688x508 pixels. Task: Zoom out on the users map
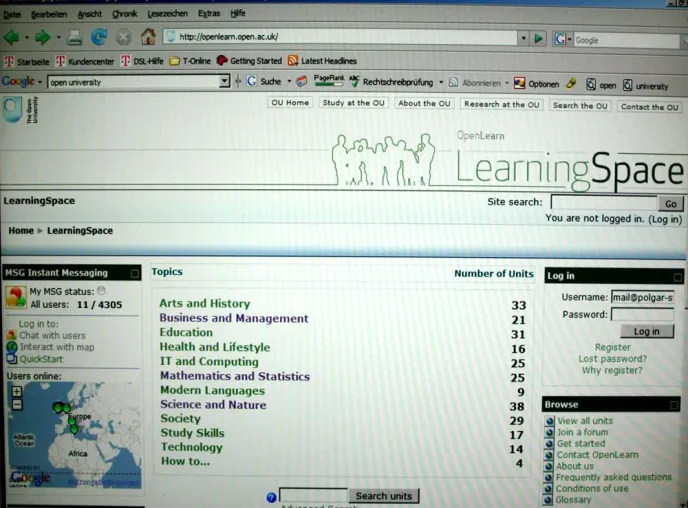pyautogui.click(x=17, y=404)
